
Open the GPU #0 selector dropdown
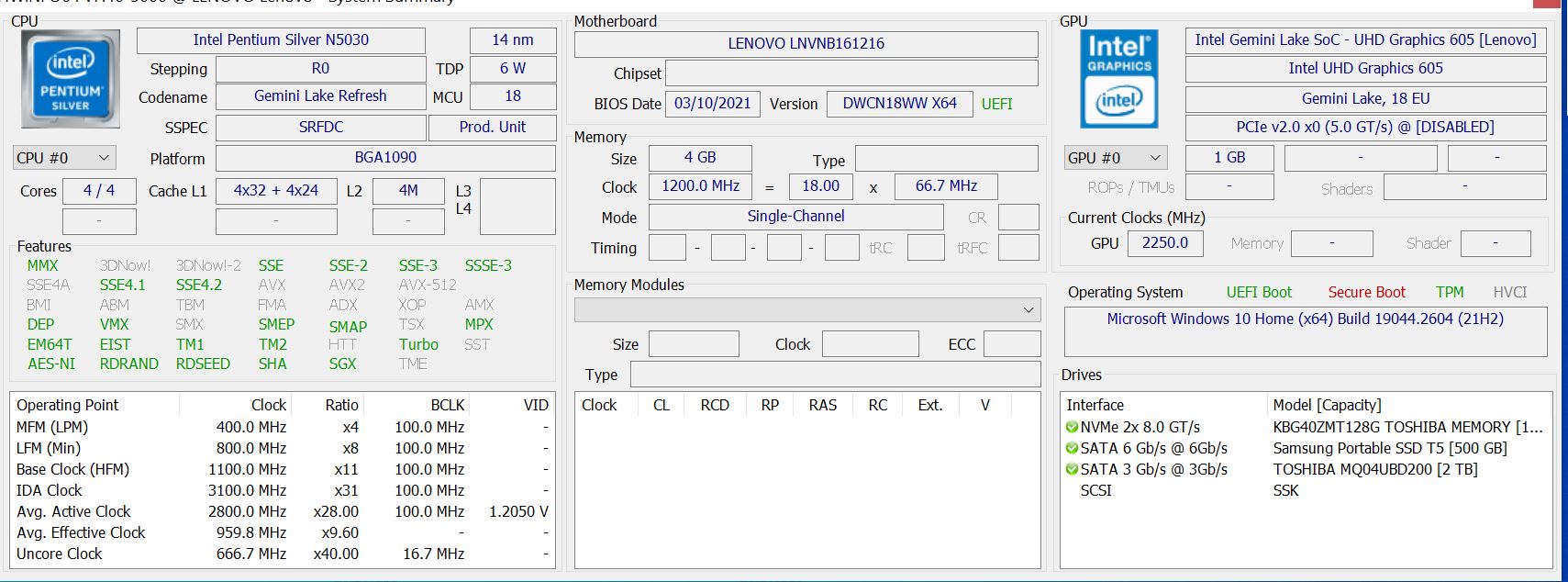tap(1116, 158)
